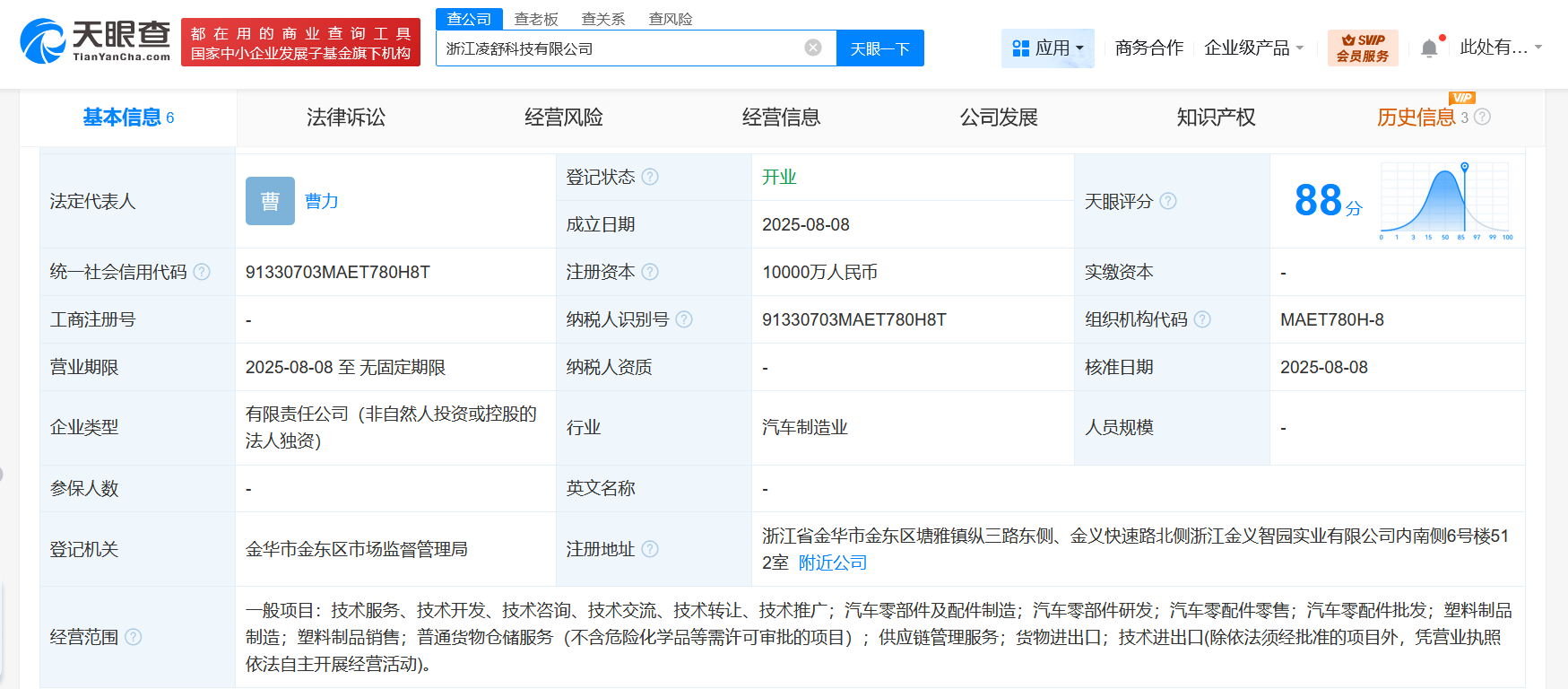The image size is (1568, 689).
Task: Switch to the 法律诉讼 tab
Action: point(346,118)
